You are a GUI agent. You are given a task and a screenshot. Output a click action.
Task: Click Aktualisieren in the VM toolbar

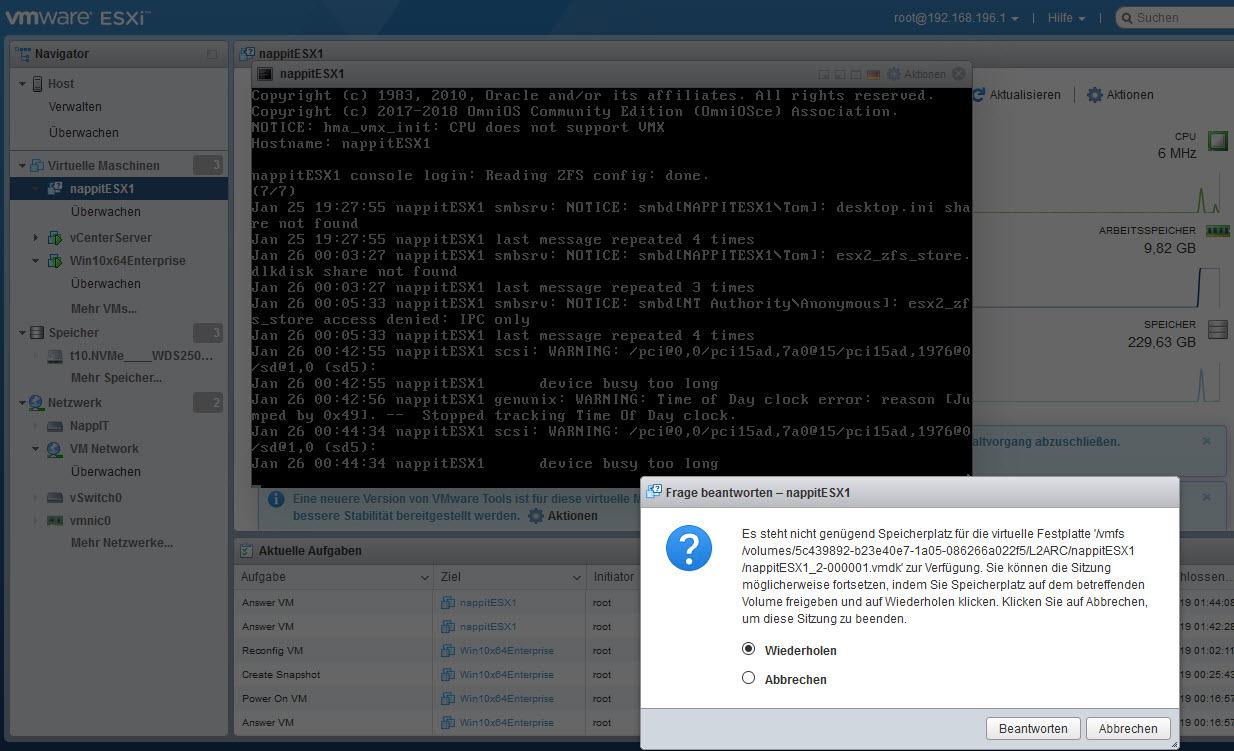pos(1016,95)
